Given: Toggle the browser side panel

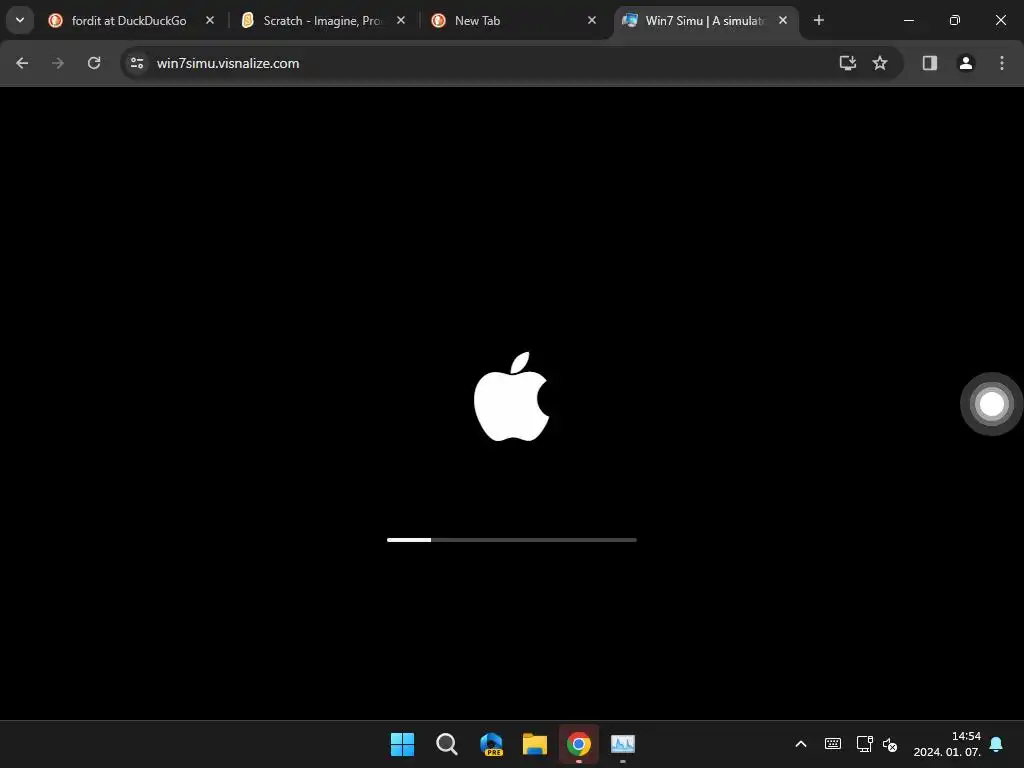Looking at the screenshot, I should click(x=930, y=63).
